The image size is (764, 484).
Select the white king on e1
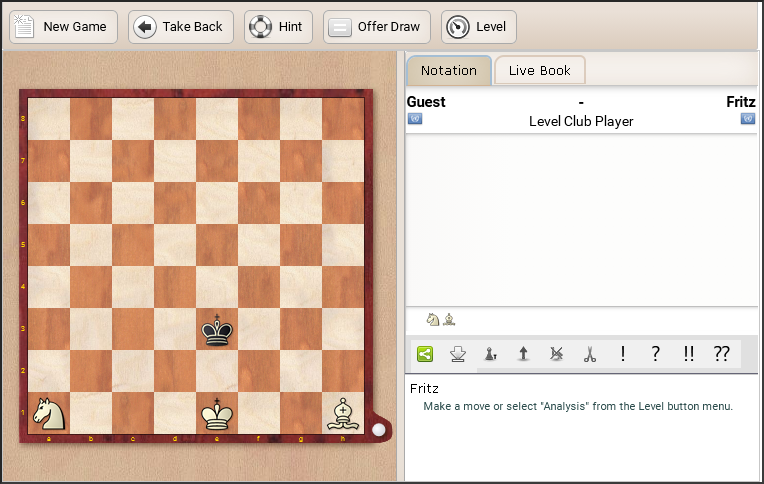coord(217,413)
